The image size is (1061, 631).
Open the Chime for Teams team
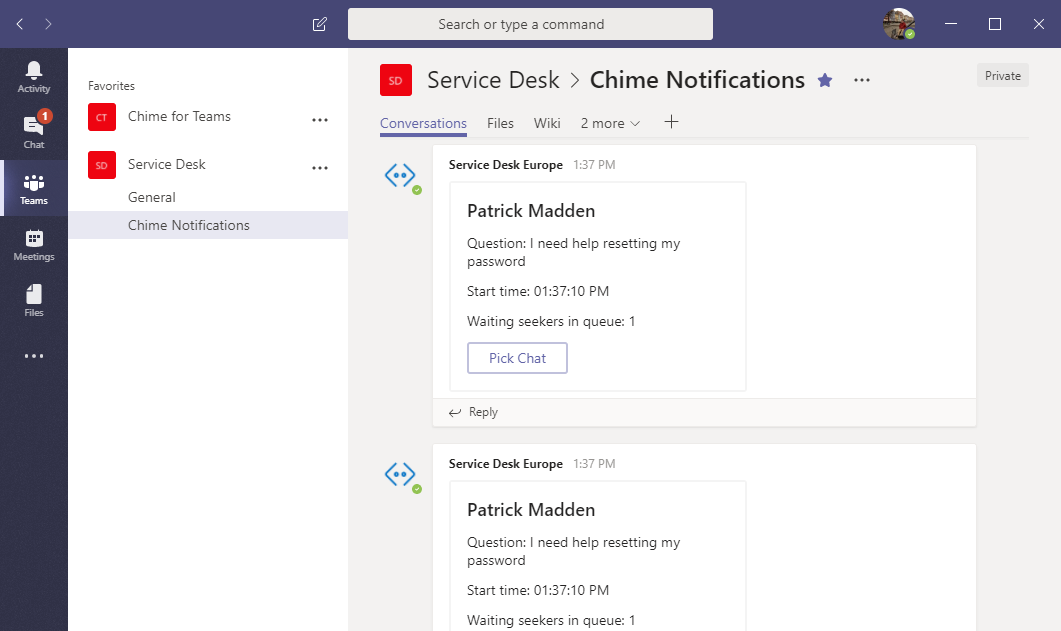click(x=179, y=116)
